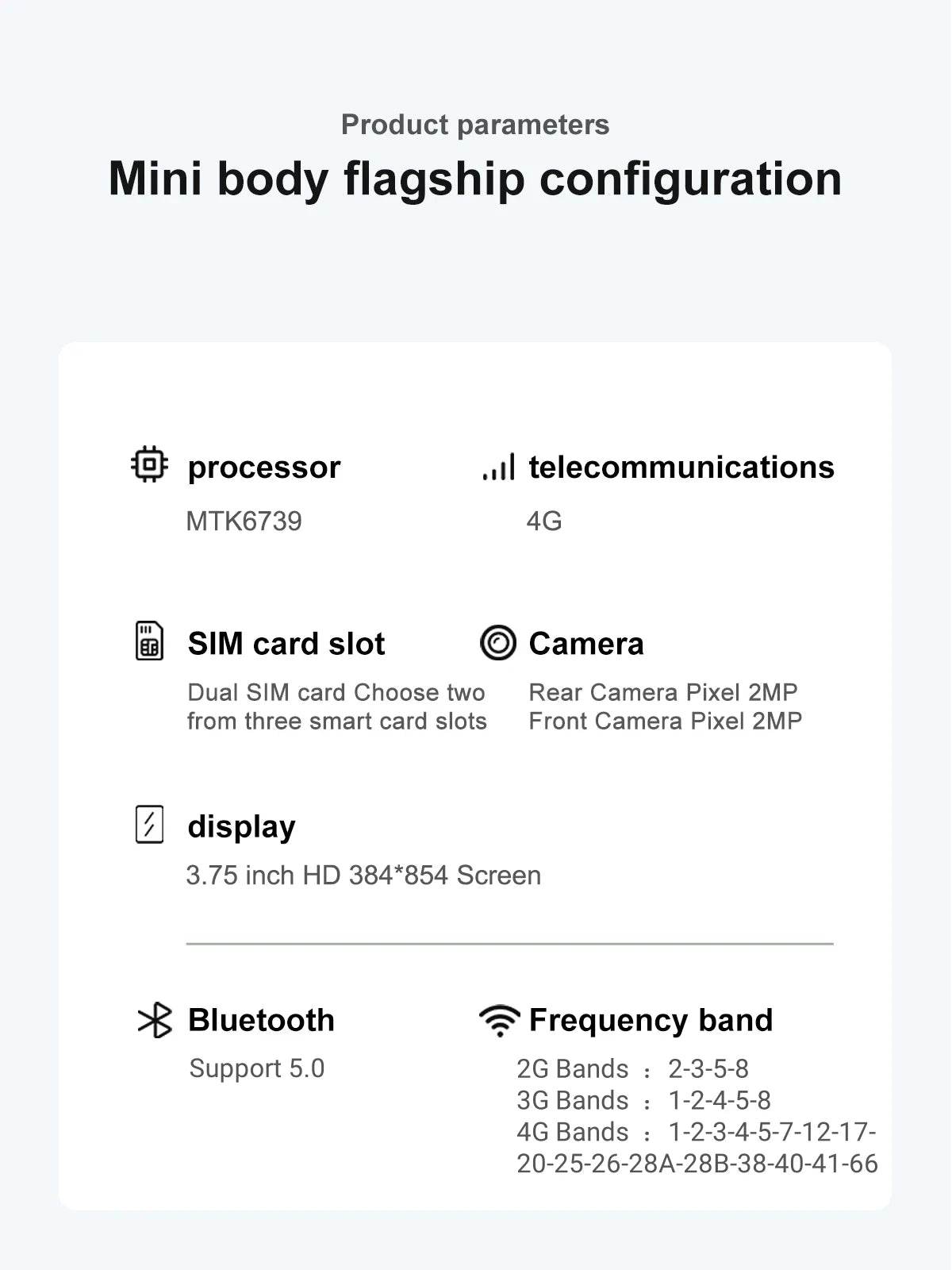This screenshot has width=952, height=1270.
Task: Click the 'Product parameters' subtitle
Action: point(475,125)
